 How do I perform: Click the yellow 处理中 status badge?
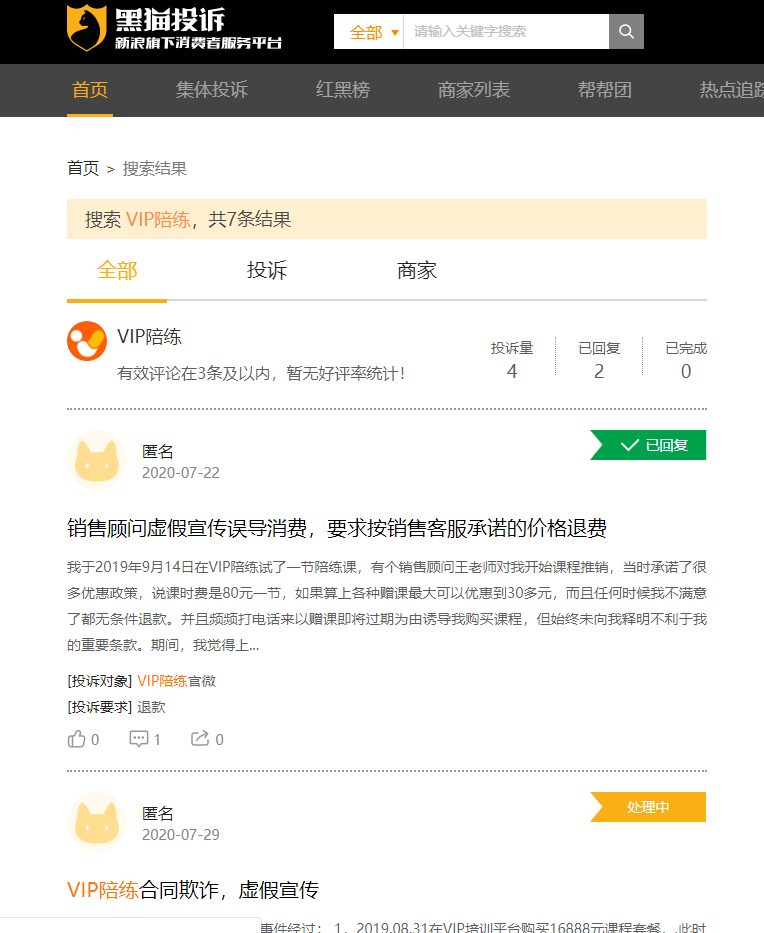coord(648,807)
